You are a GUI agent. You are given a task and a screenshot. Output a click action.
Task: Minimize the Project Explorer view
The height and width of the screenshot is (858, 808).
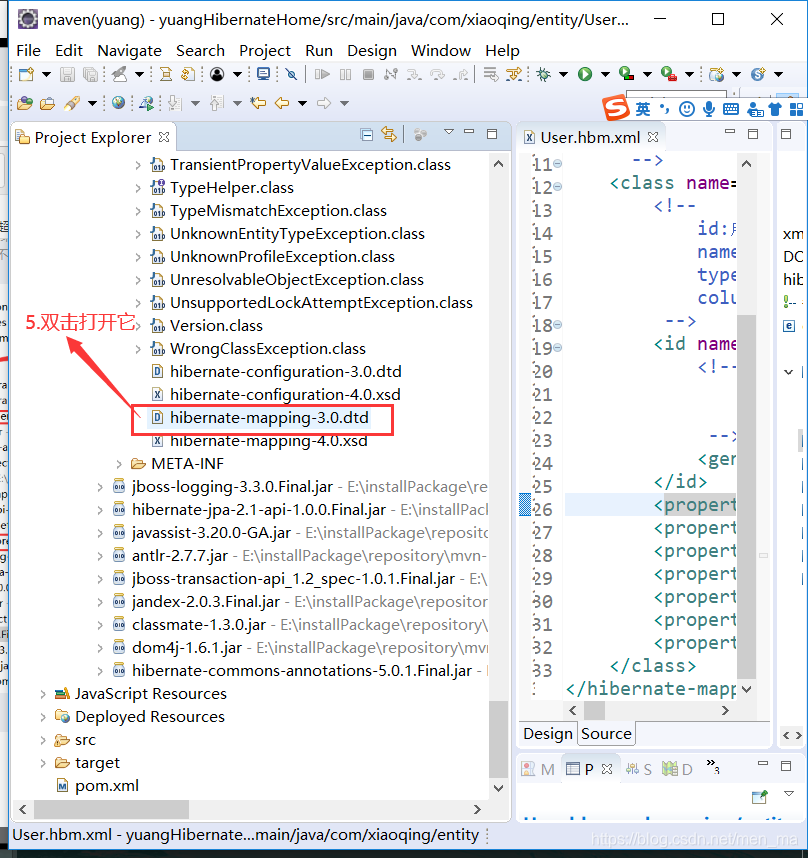click(469, 132)
